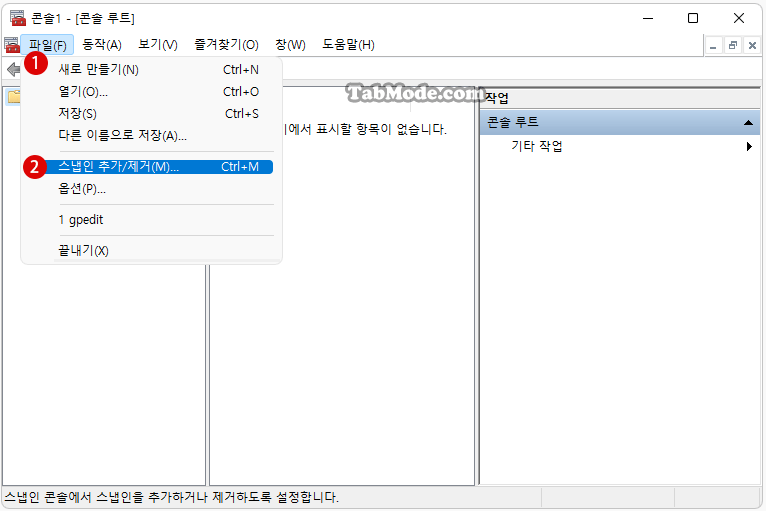The height and width of the screenshot is (511, 766).
Task: Select the 콘솔 루트 header in actions pane
Action: pyautogui.click(x=620, y=122)
